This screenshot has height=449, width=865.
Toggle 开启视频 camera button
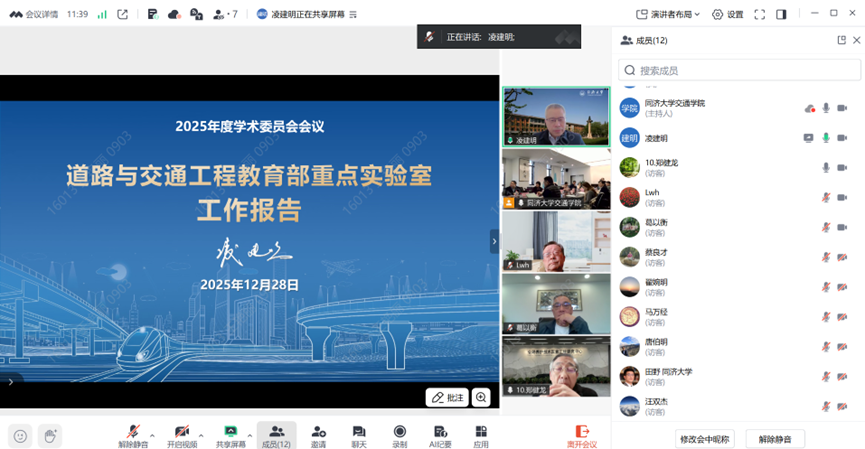tap(182, 435)
